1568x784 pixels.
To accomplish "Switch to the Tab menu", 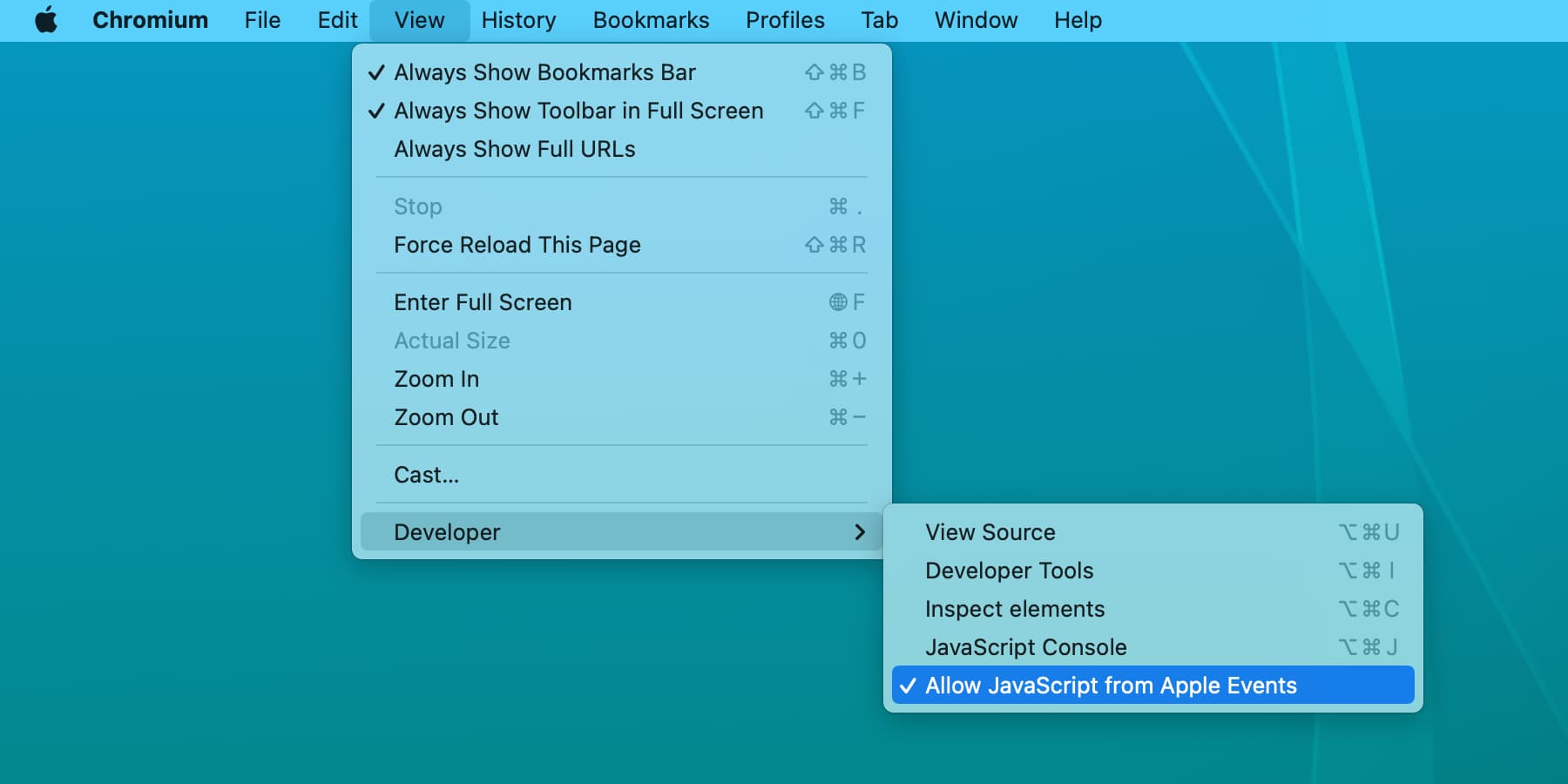I will coord(878,19).
